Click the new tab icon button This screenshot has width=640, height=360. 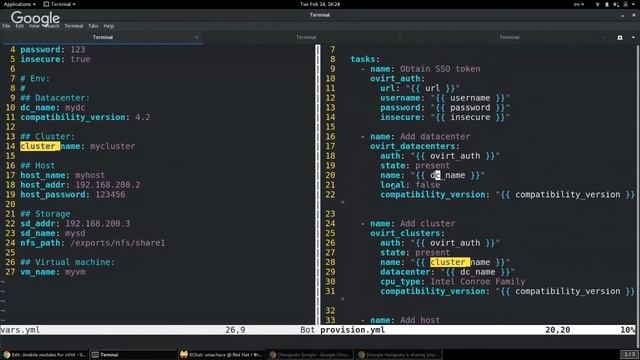click(620, 38)
